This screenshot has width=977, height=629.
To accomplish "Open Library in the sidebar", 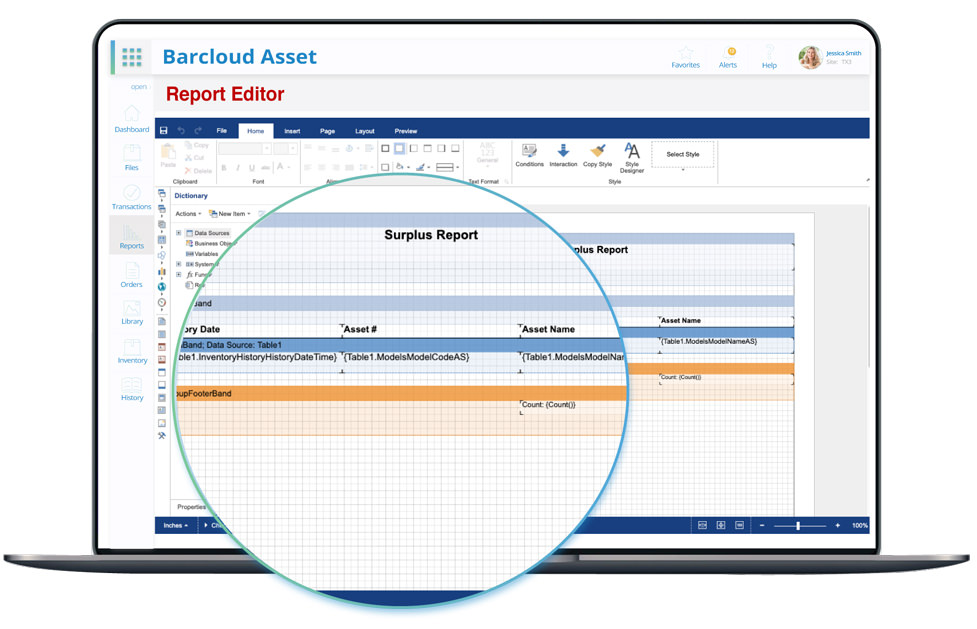I will click(131, 312).
